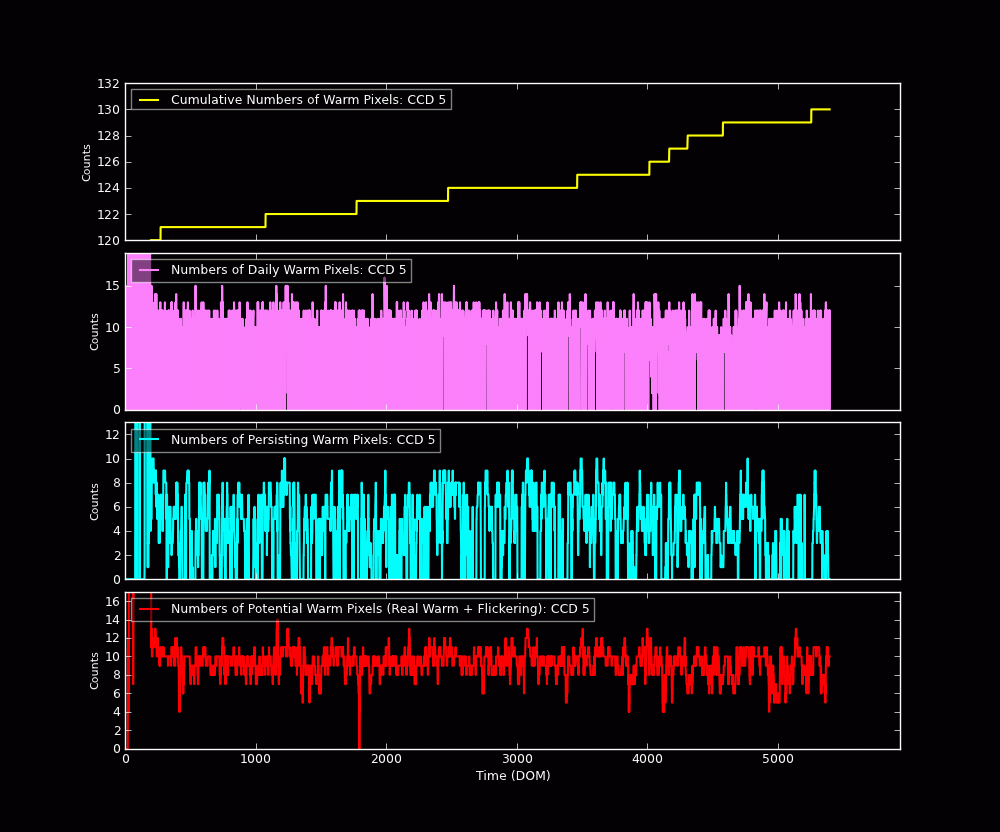Viewport: 1000px width, 832px height.
Task: Click the 'Counts' y-axis label of the cumulative plot
Action: pyautogui.click(x=88, y=162)
